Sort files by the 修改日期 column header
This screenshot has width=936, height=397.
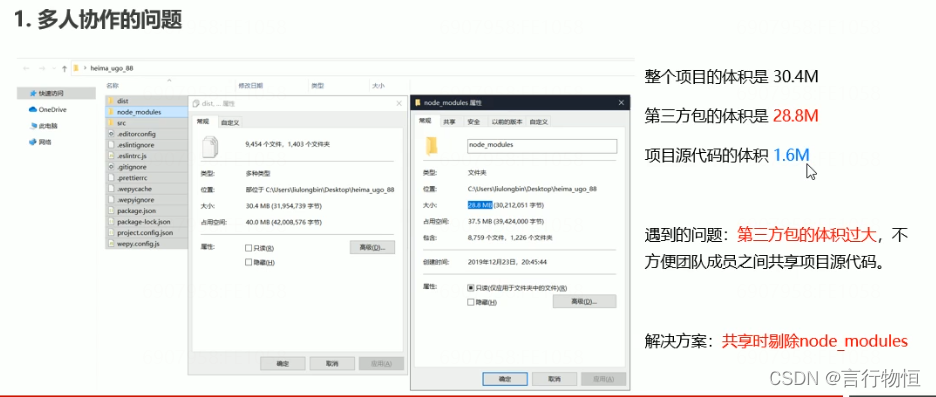[x=250, y=86]
